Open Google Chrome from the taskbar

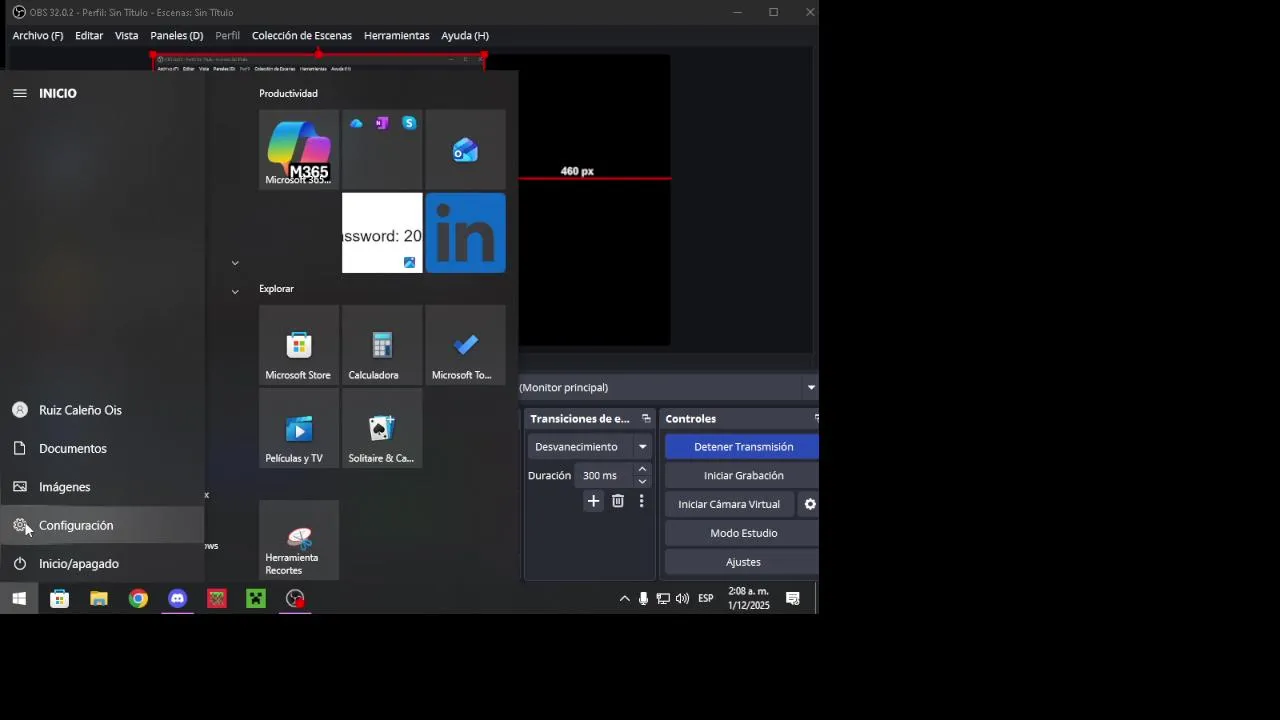point(138,599)
